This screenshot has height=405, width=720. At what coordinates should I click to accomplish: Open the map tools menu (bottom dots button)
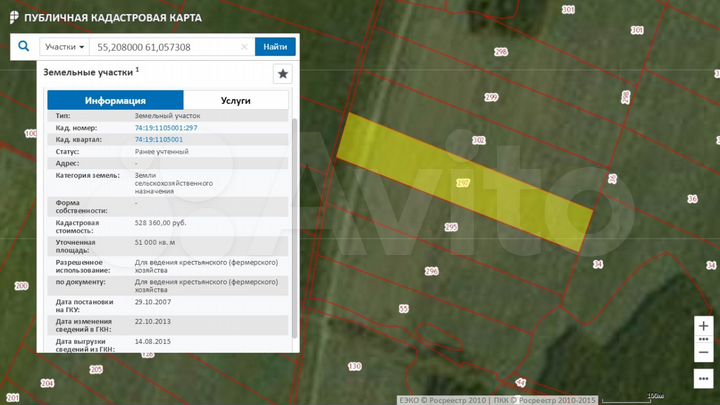point(704,379)
